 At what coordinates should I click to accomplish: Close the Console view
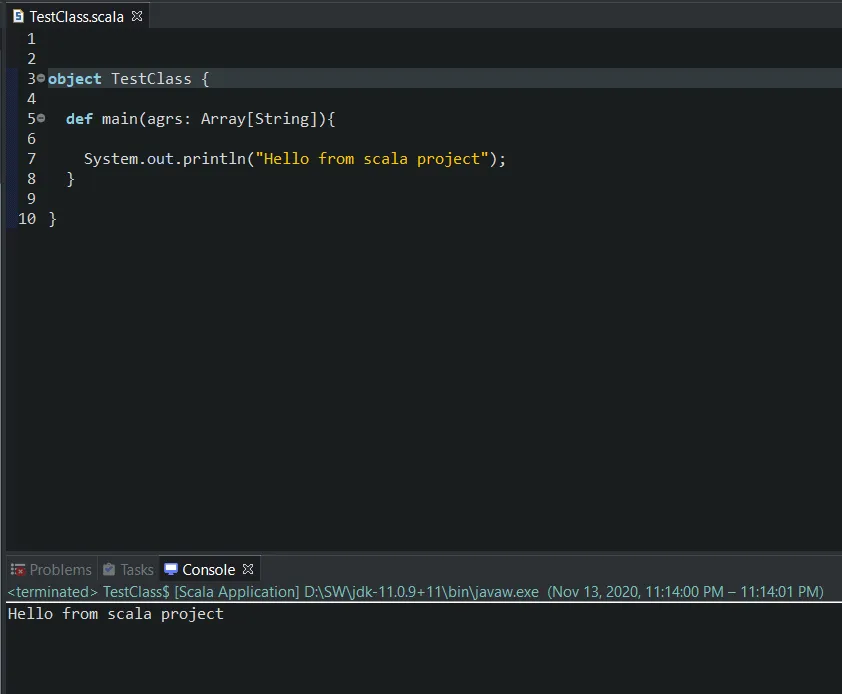tap(248, 569)
